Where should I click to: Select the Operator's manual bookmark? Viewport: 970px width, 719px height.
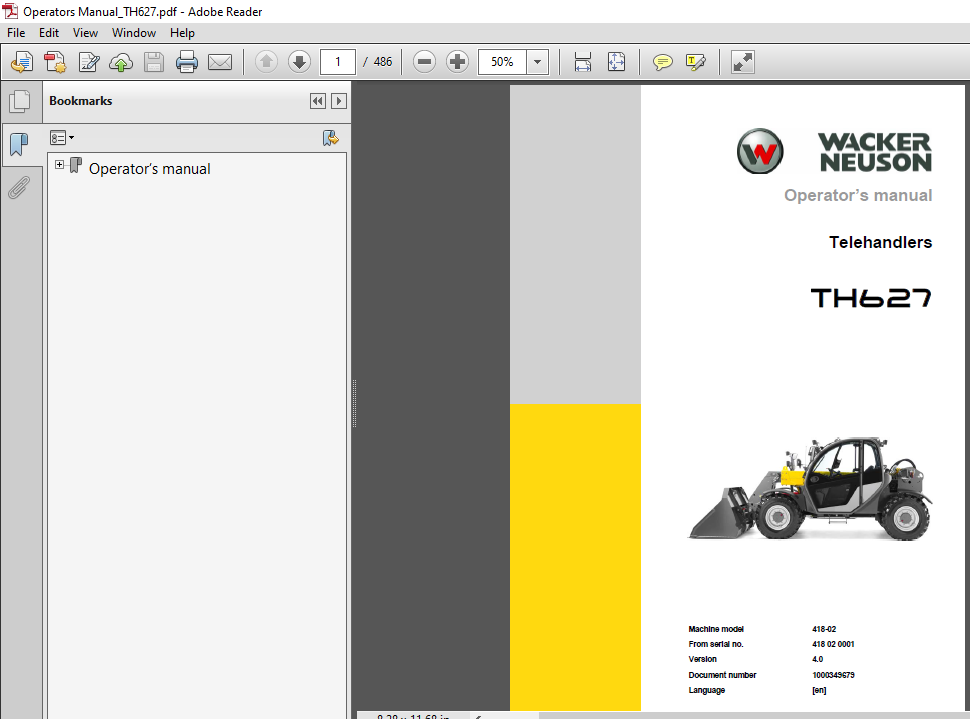149,169
